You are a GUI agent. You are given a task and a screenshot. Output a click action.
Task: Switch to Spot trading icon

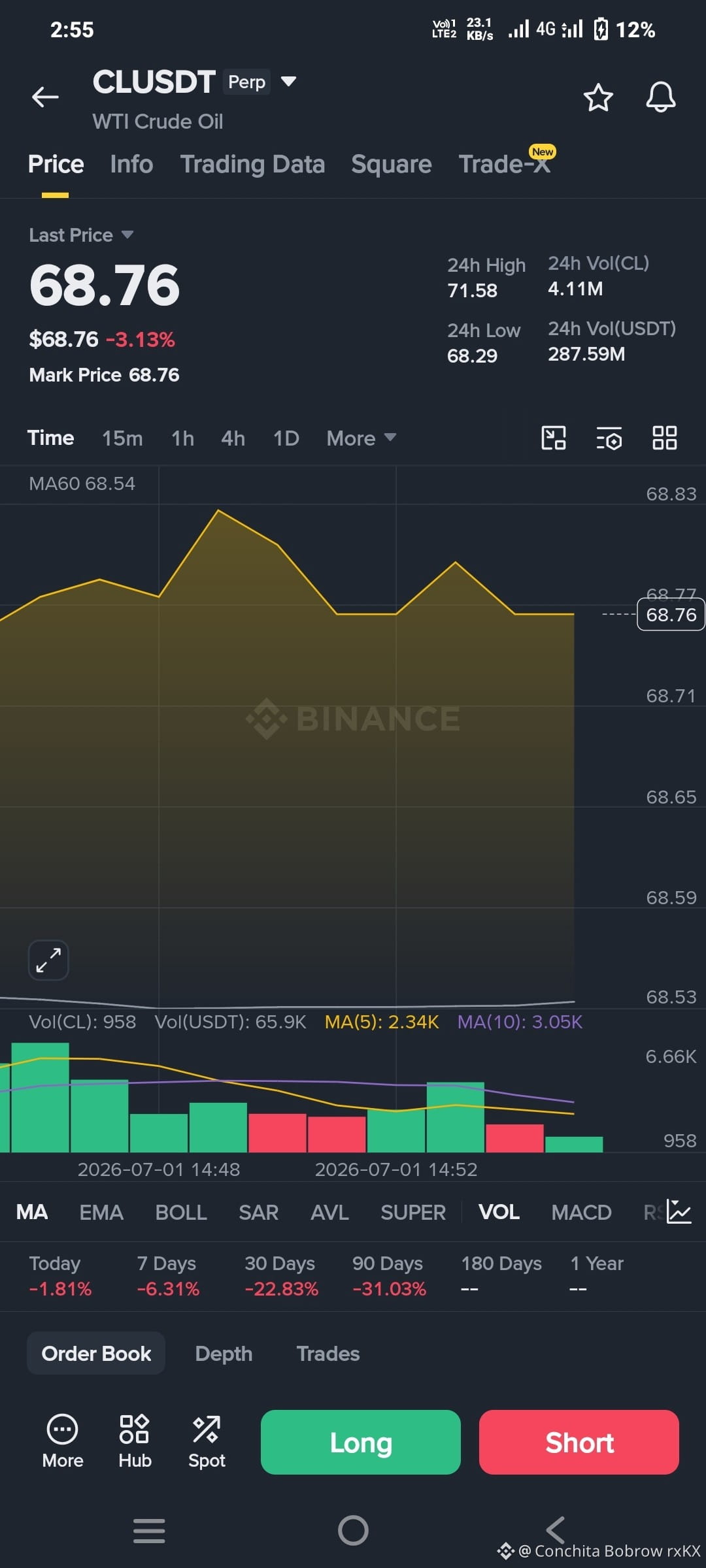[207, 1443]
